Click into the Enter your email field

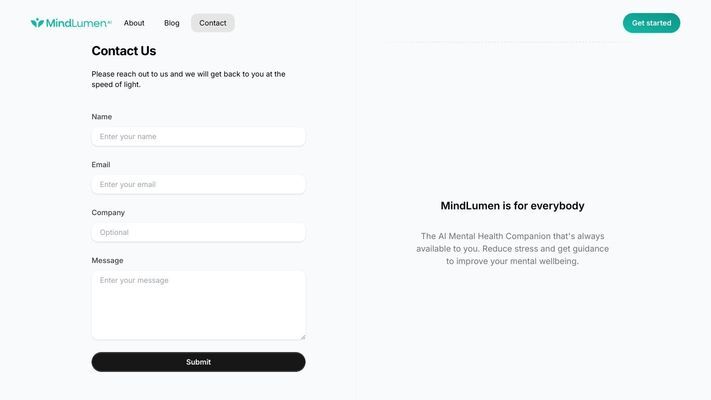tap(198, 185)
